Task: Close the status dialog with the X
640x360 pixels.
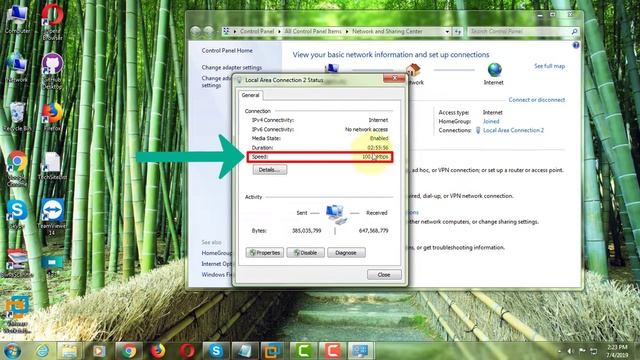Action: (394, 78)
